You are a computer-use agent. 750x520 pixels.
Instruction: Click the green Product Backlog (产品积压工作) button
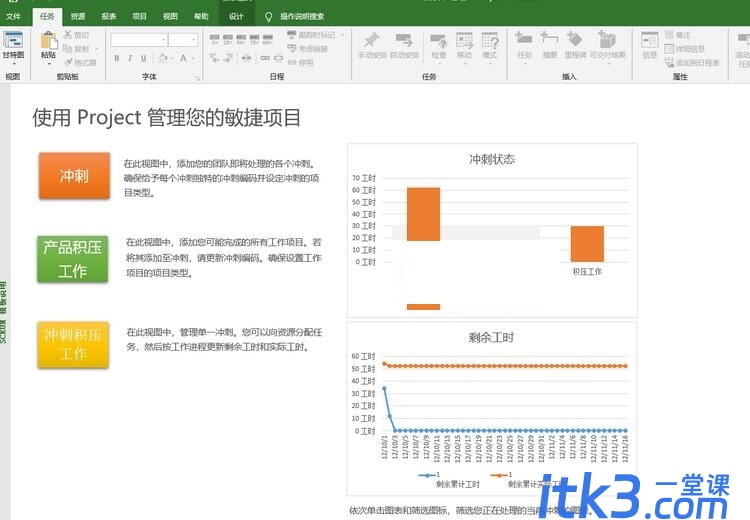click(73, 259)
